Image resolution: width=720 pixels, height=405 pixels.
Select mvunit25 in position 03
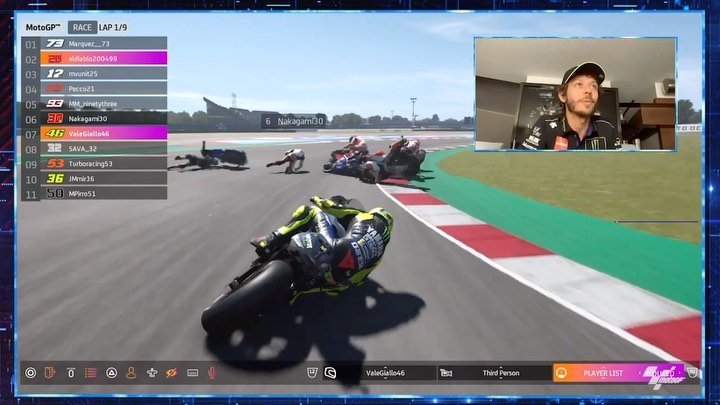tap(94, 73)
